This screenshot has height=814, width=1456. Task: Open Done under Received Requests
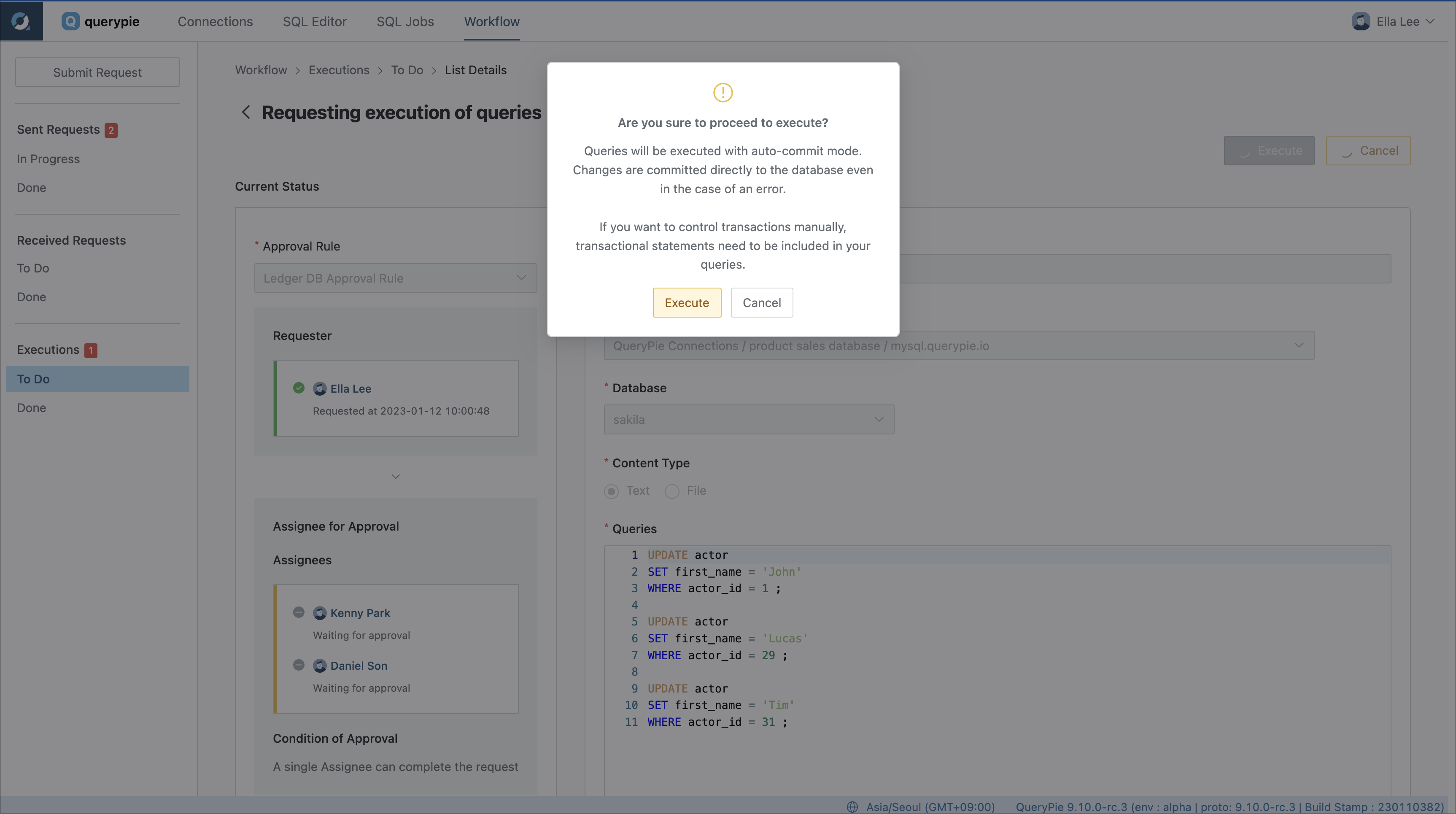[x=32, y=297]
